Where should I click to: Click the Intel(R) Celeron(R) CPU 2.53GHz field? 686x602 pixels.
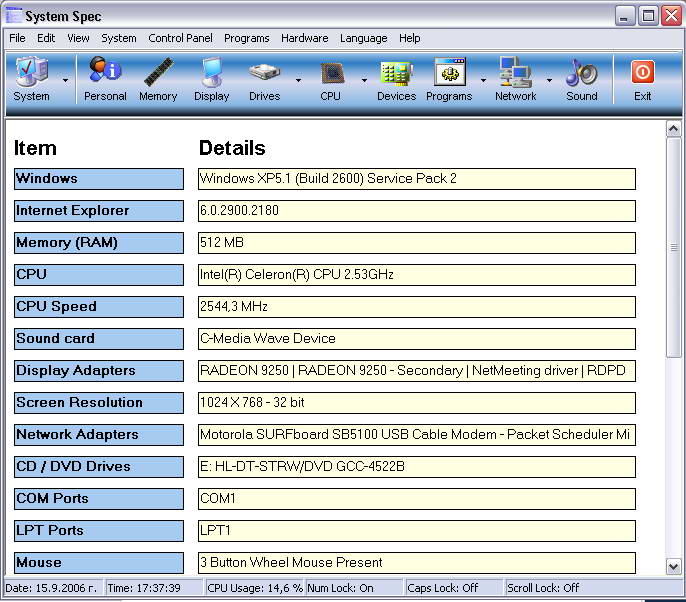(x=416, y=275)
